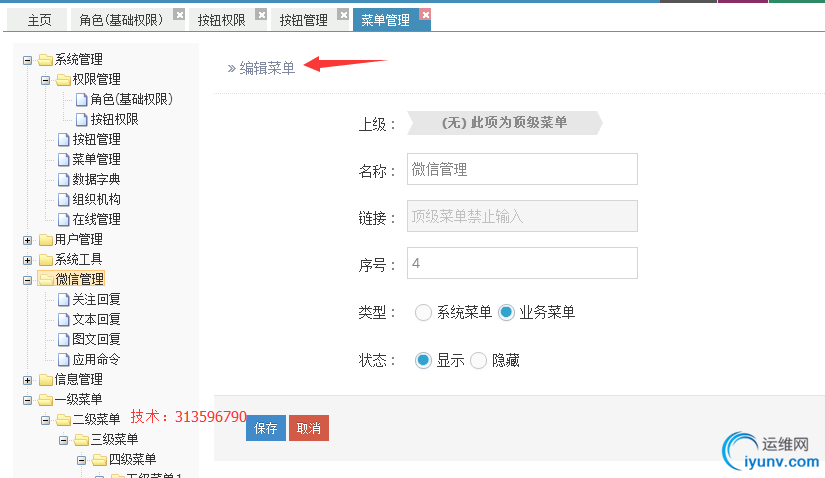825x478 pixels.
Task: Expand the 信息管理 tree node
Action: (x=27, y=381)
